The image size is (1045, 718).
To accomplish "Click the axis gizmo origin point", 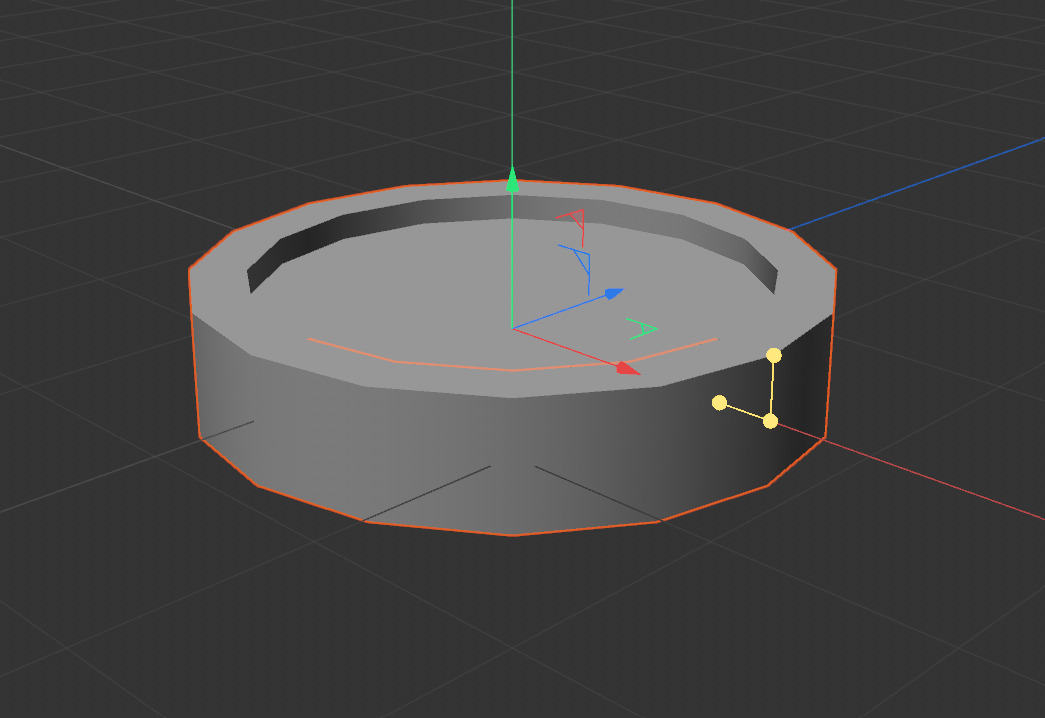I will tap(512, 329).
